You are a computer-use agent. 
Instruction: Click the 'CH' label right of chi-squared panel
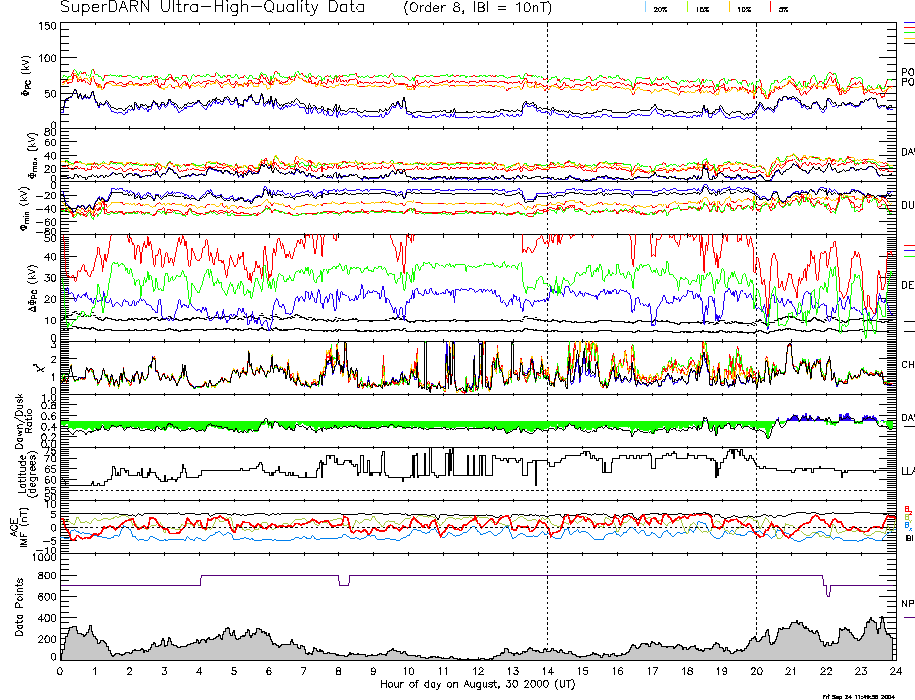[x=907, y=365]
